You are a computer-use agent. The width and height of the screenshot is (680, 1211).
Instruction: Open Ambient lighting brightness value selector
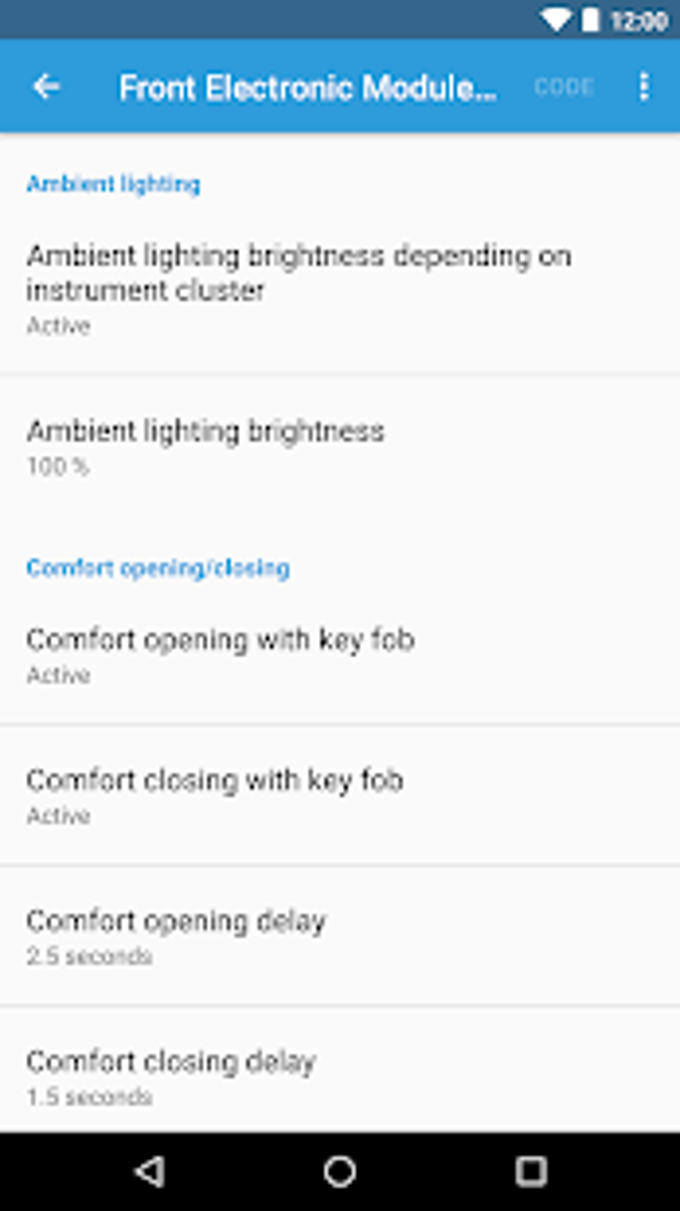click(340, 446)
